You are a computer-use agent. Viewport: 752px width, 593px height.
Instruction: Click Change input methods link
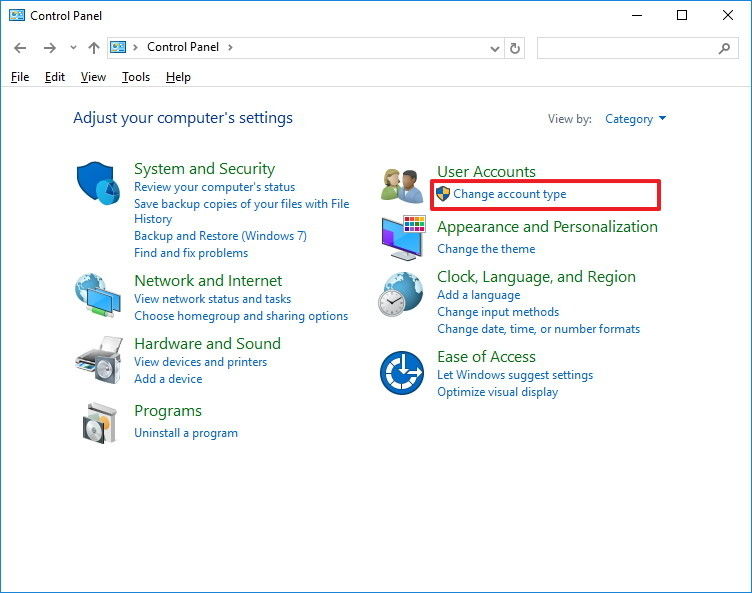[498, 312]
